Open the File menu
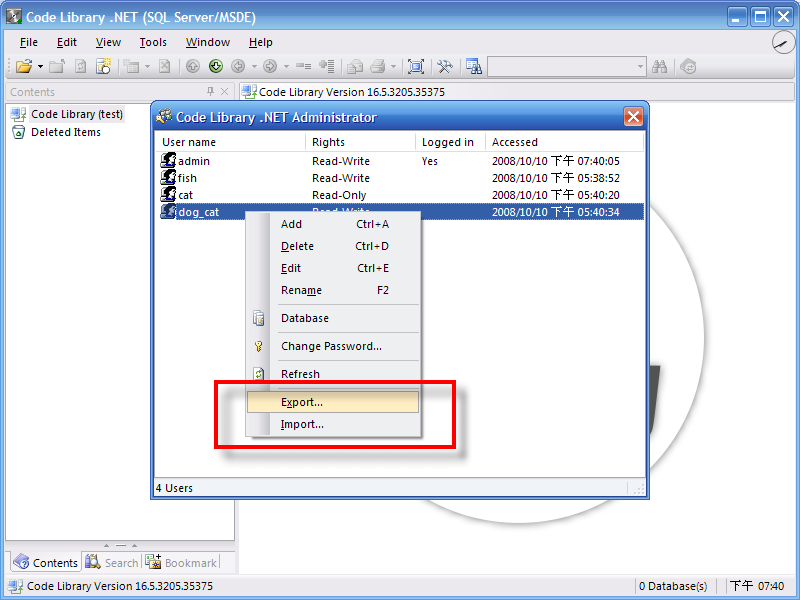This screenshot has height=600, width=800. pyautogui.click(x=29, y=42)
